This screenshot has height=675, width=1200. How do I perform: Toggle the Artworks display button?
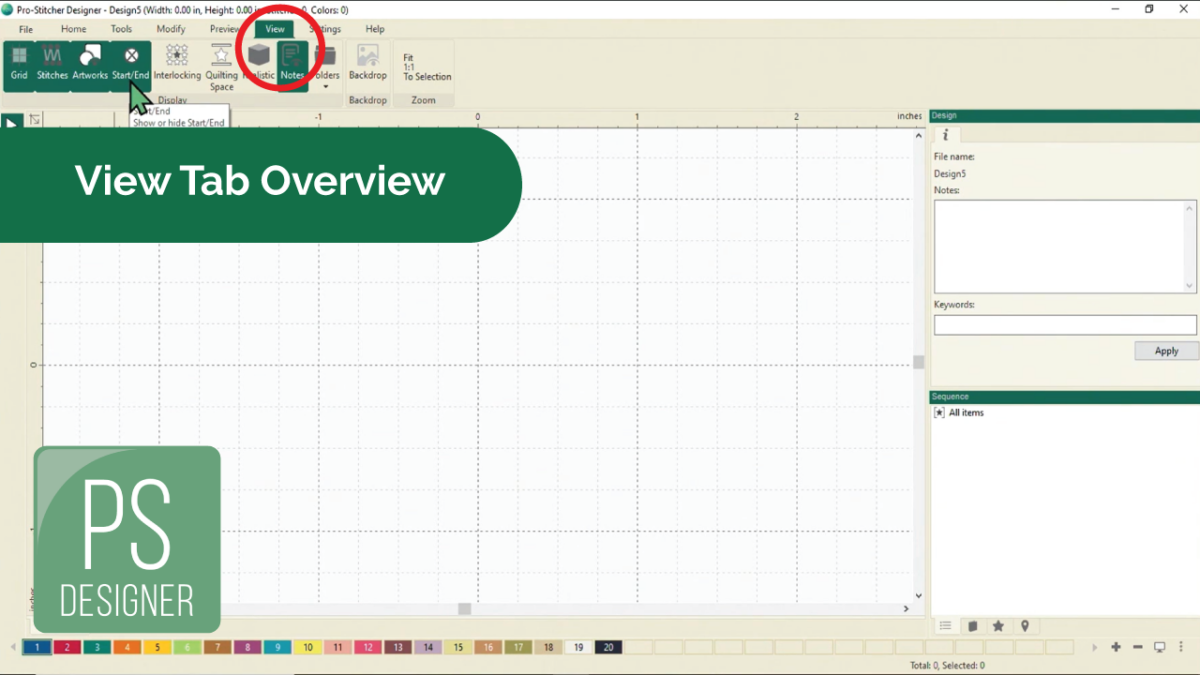click(90, 64)
